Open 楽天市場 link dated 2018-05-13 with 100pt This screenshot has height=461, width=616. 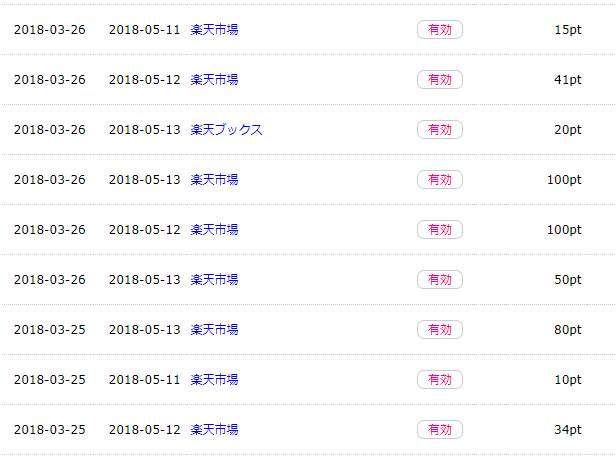214,180
